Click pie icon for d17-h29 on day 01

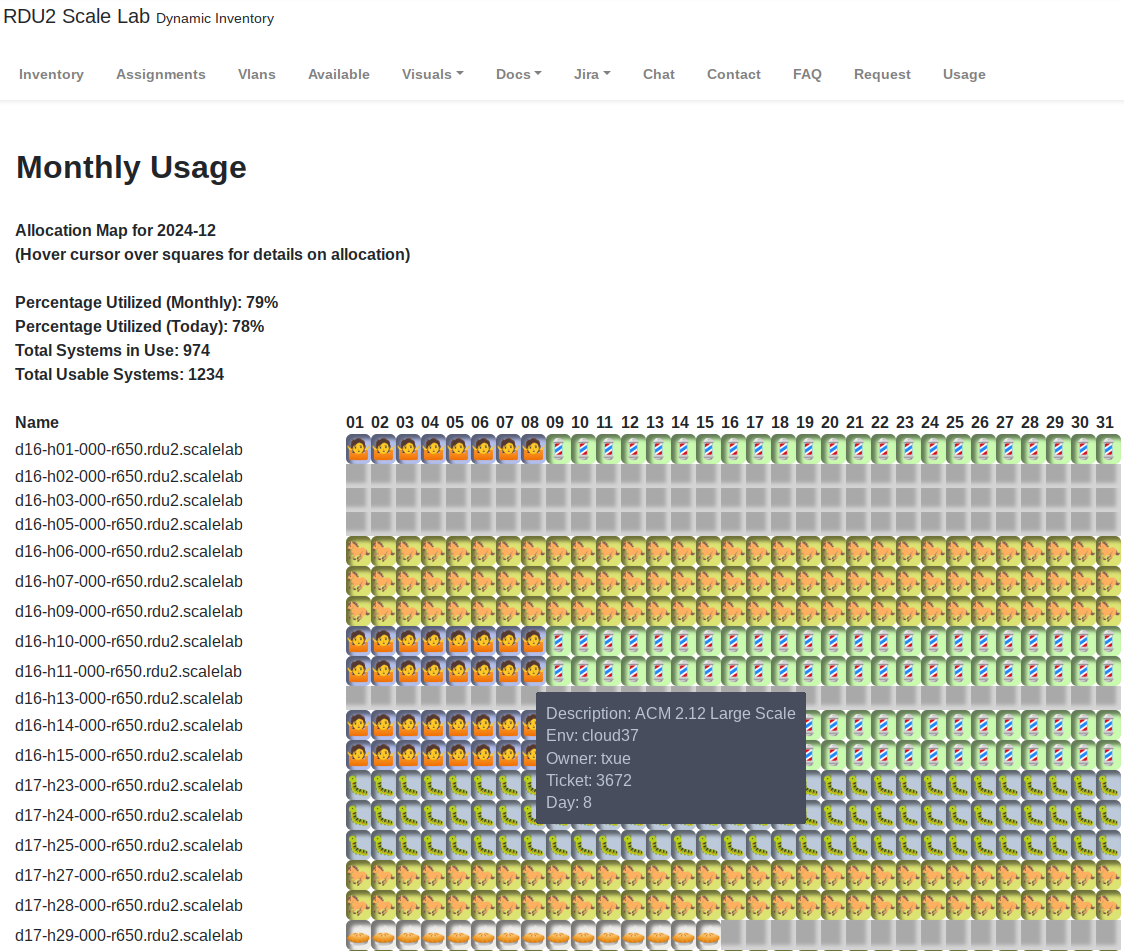[358, 935]
